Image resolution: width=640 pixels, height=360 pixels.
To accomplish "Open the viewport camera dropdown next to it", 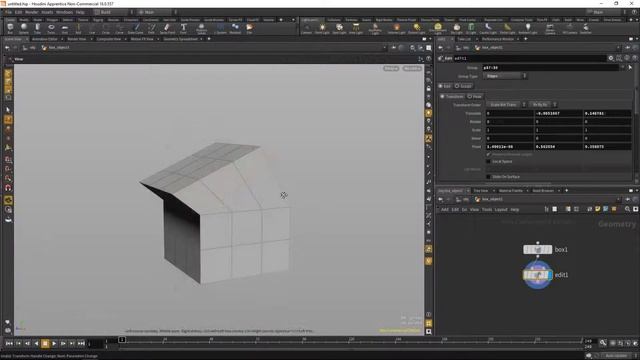I will 412,69.
